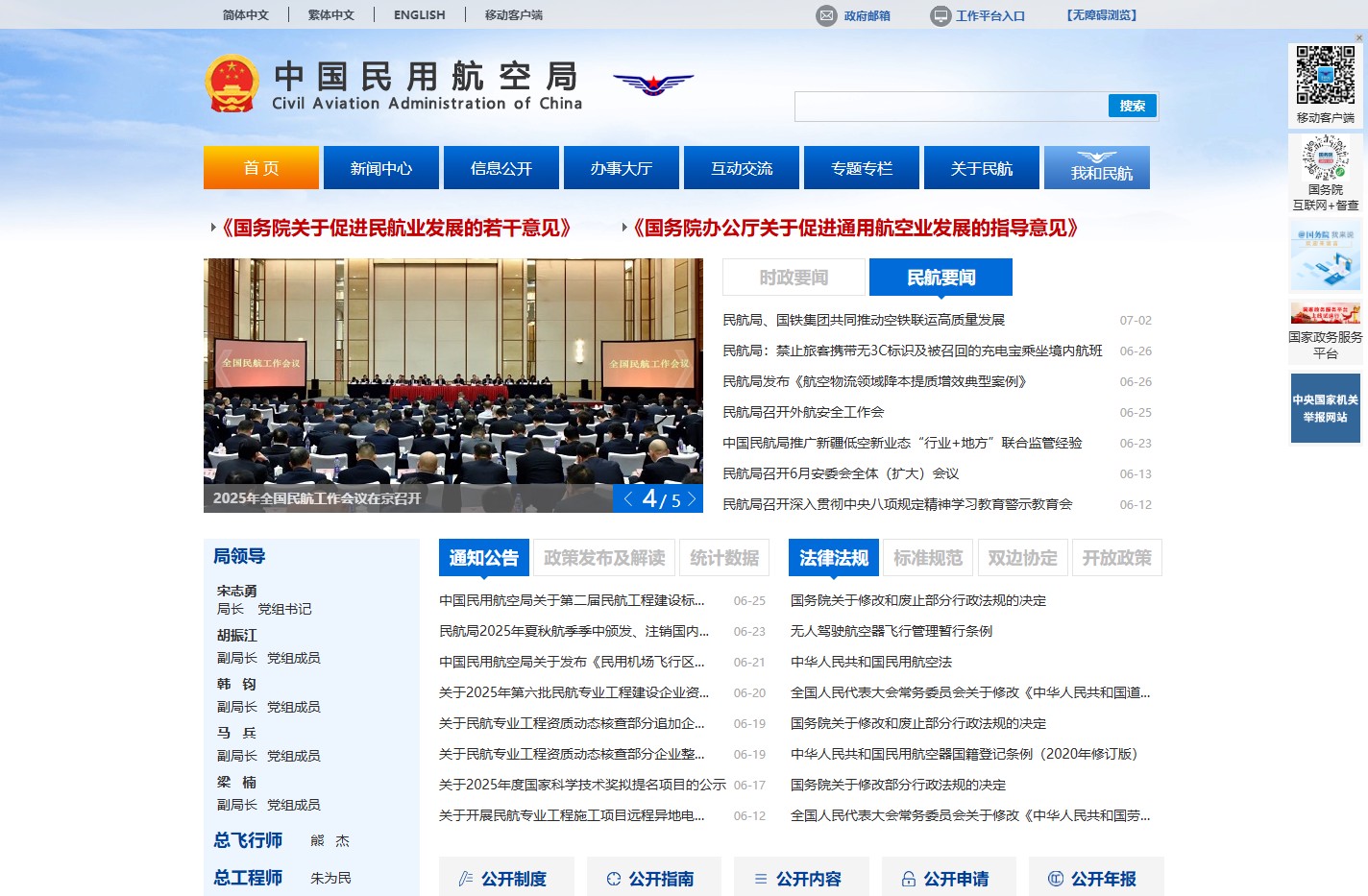The height and width of the screenshot is (896, 1368).
Task: Click the work platform monitor icon
Action: (940, 15)
